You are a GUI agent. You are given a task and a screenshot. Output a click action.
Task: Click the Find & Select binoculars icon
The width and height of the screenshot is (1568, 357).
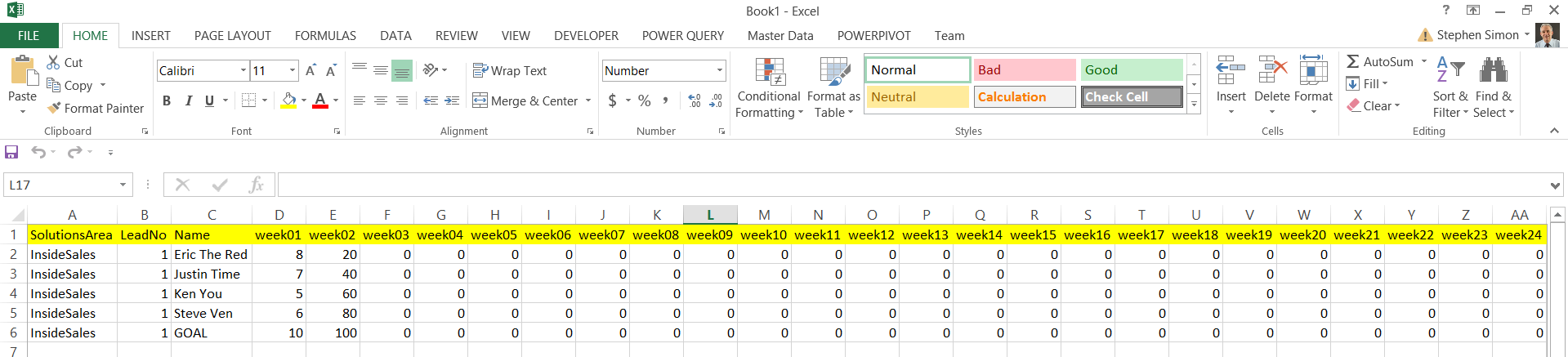coord(1493,70)
